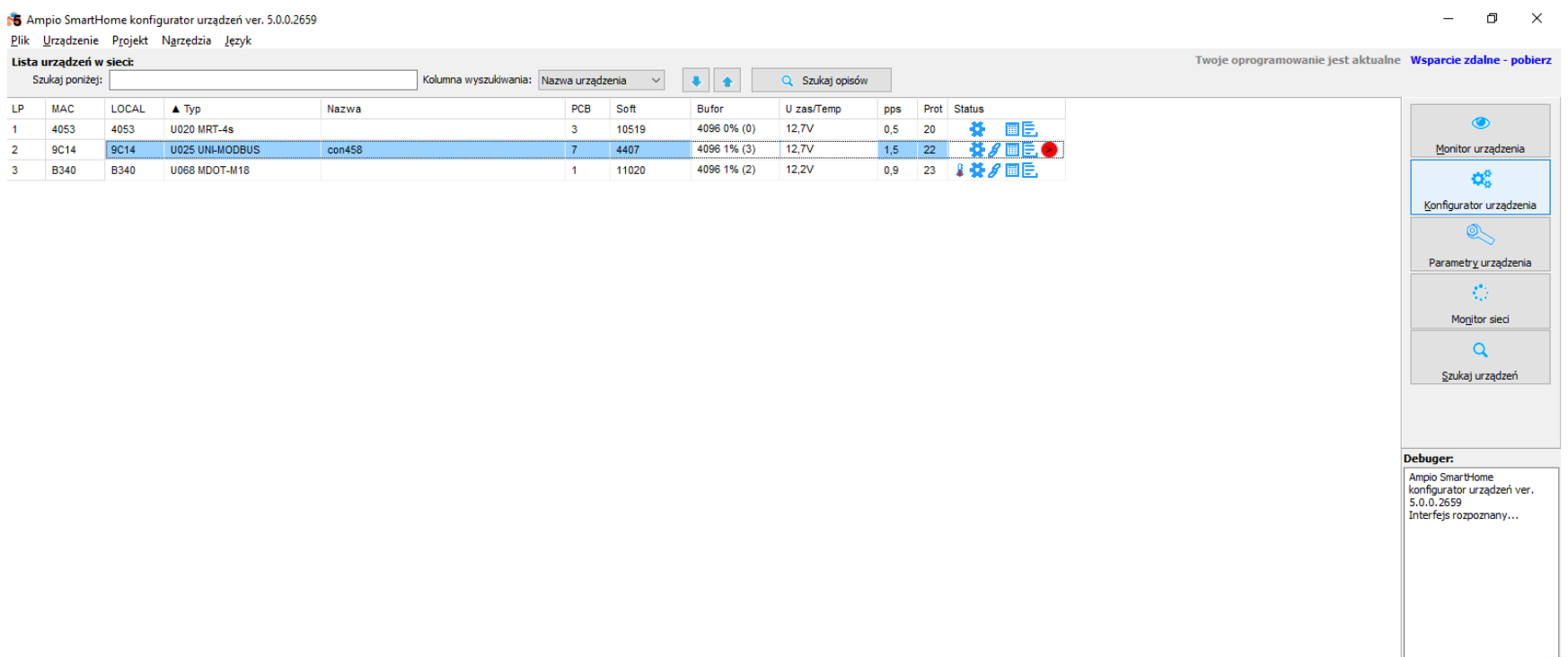This screenshot has width=1568, height=657.
Task: Click the text-list status icon in U020 MRT-4s row
Action: point(1029,129)
